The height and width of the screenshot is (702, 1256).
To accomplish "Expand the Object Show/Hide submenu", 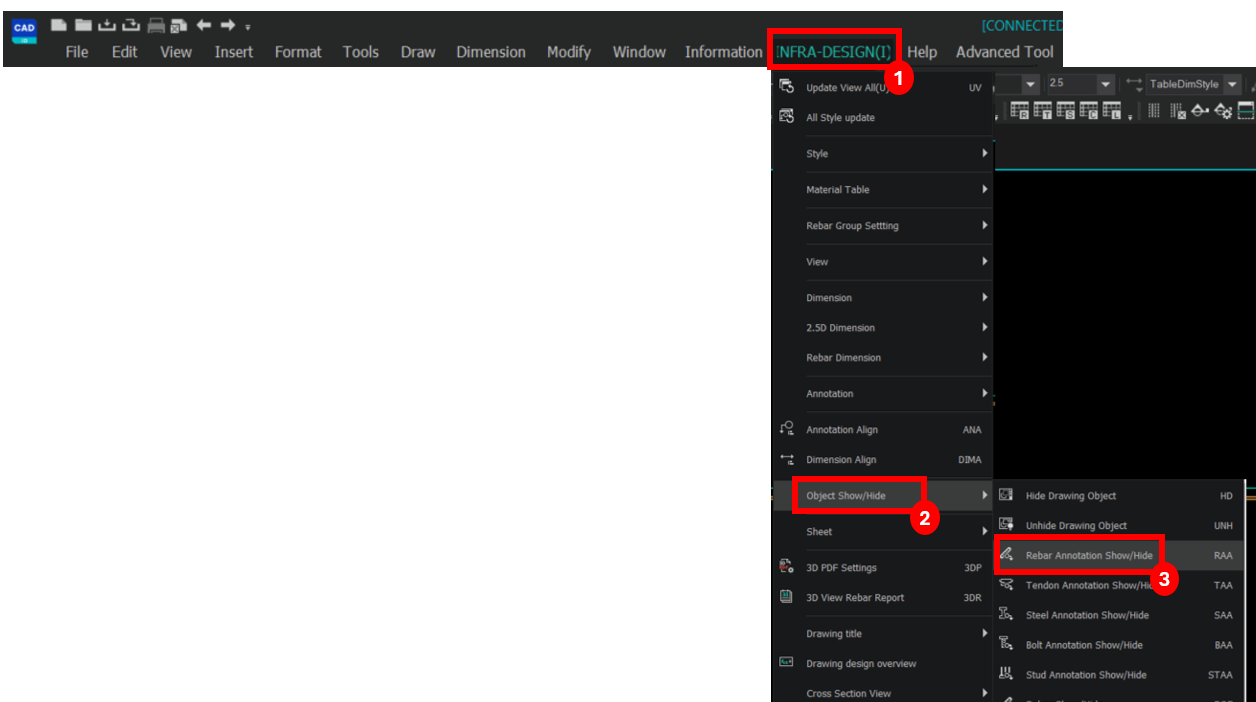I will click(883, 496).
